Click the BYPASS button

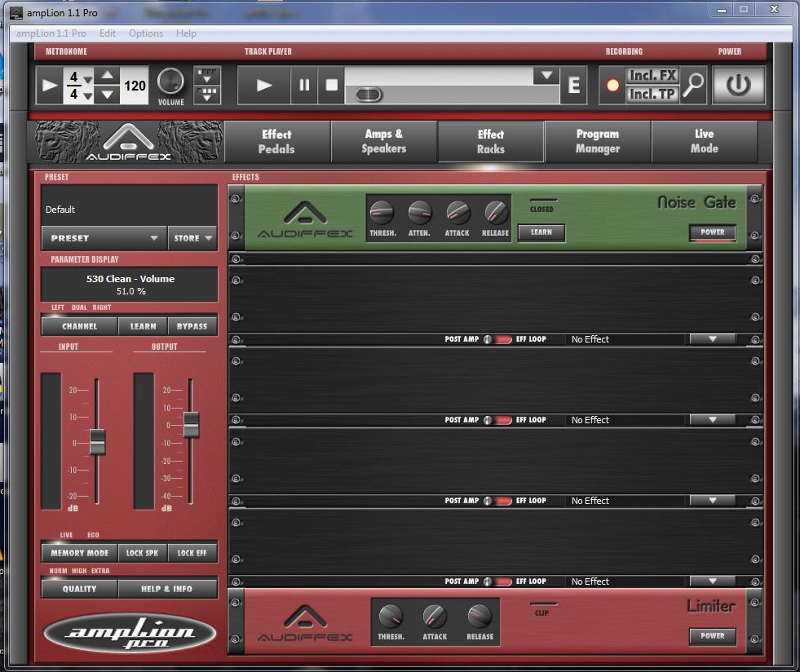click(x=192, y=326)
